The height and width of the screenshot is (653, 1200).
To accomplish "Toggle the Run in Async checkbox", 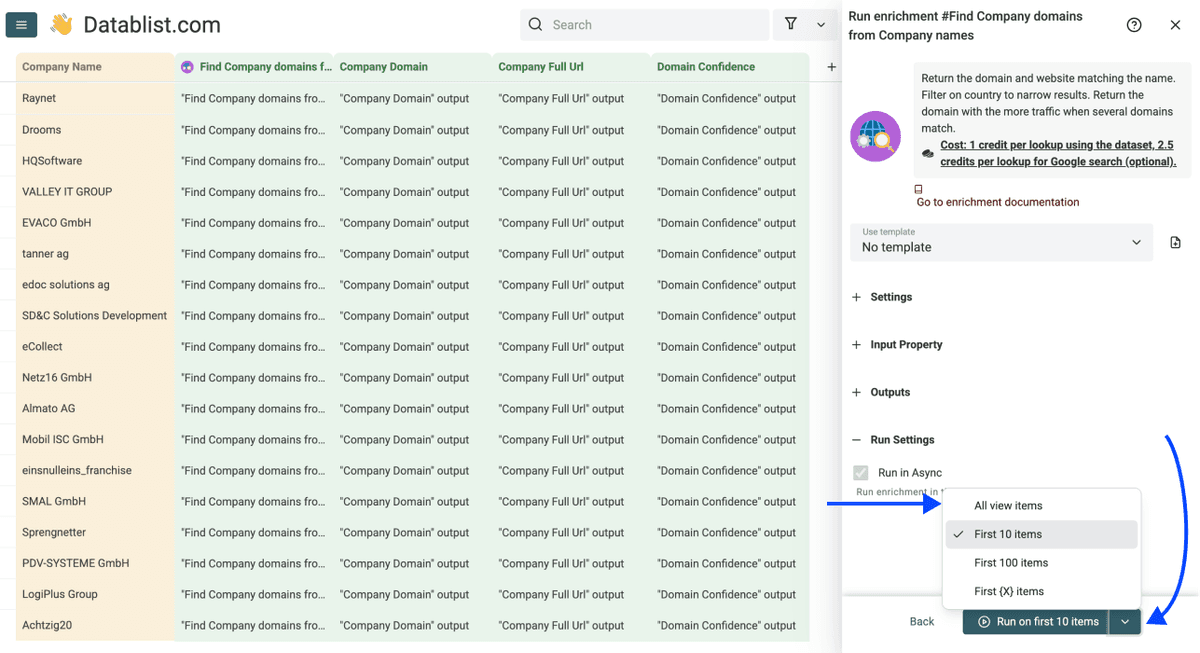I will tap(861, 473).
